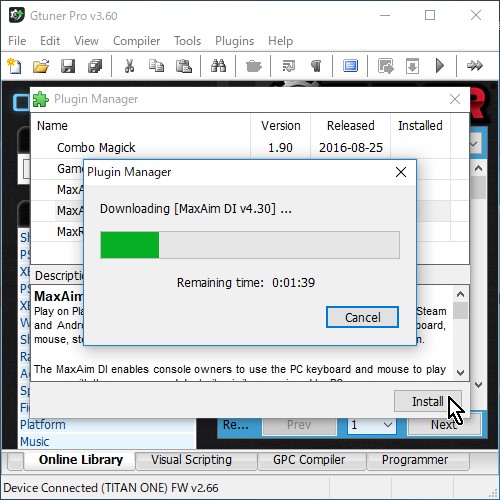The width and height of the screenshot is (500, 500).
Task: Click the 2016-08-25 release date cell
Action: click(351, 148)
